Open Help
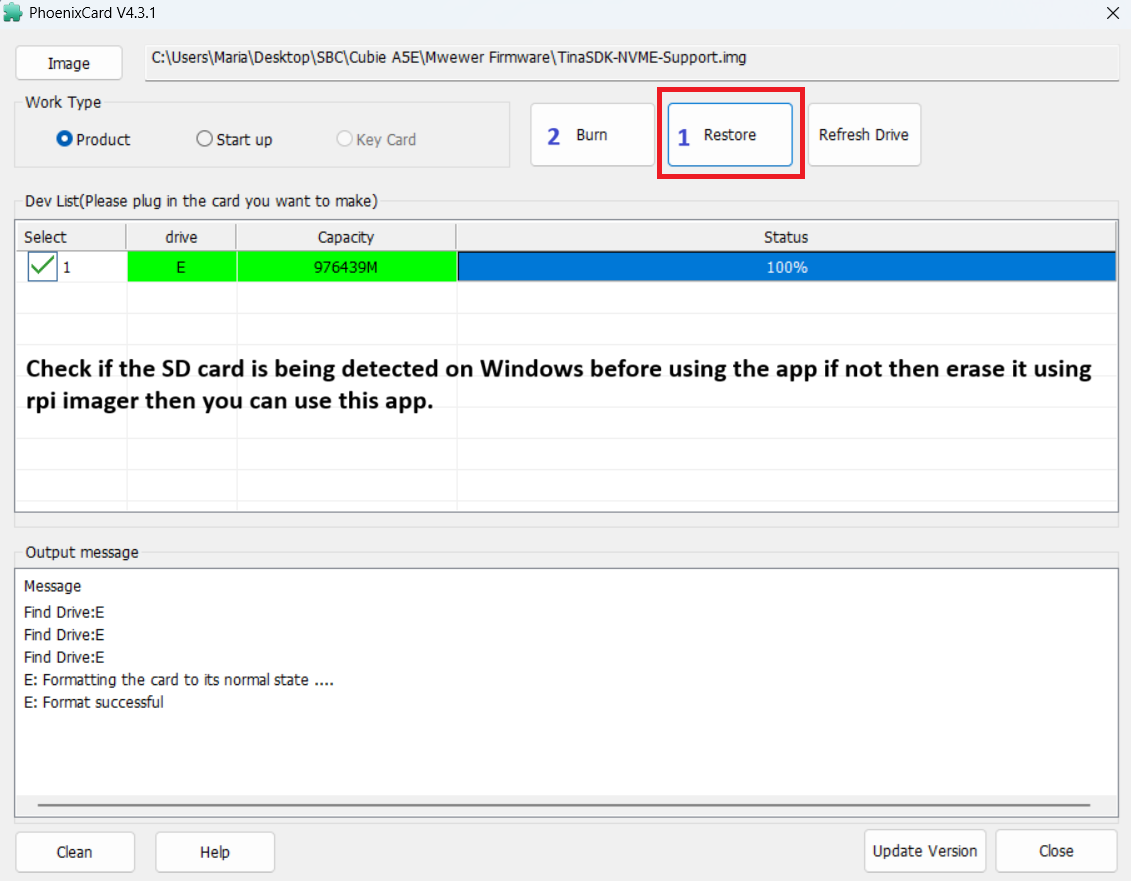The image size is (1131, 881). click(x=215, y=852)
